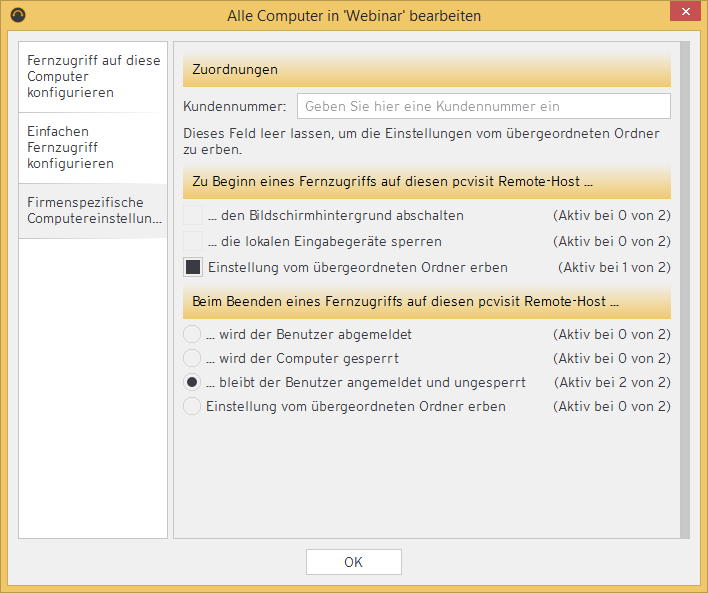Choose 'wird der Computer gesperrt' radio option
708x593 pixels.
pyautogui.click(x=192, y=358)
